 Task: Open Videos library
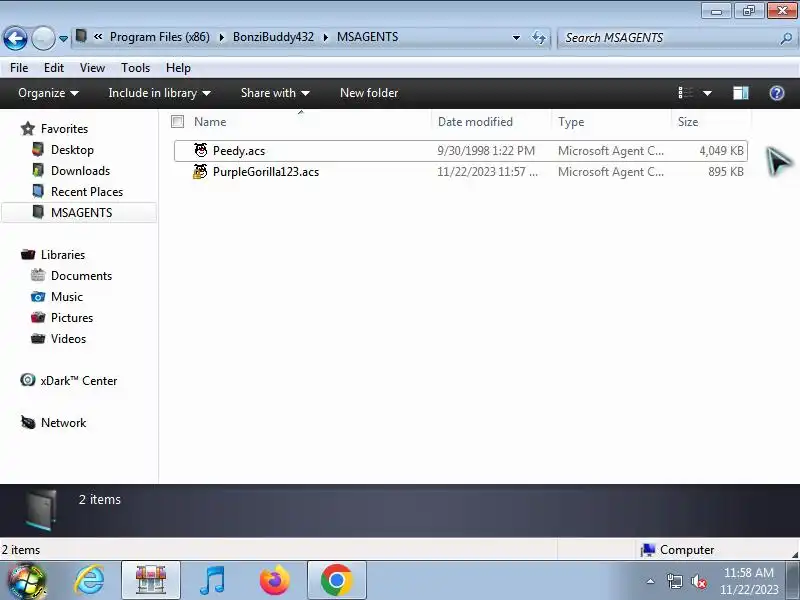click(68, 339)
